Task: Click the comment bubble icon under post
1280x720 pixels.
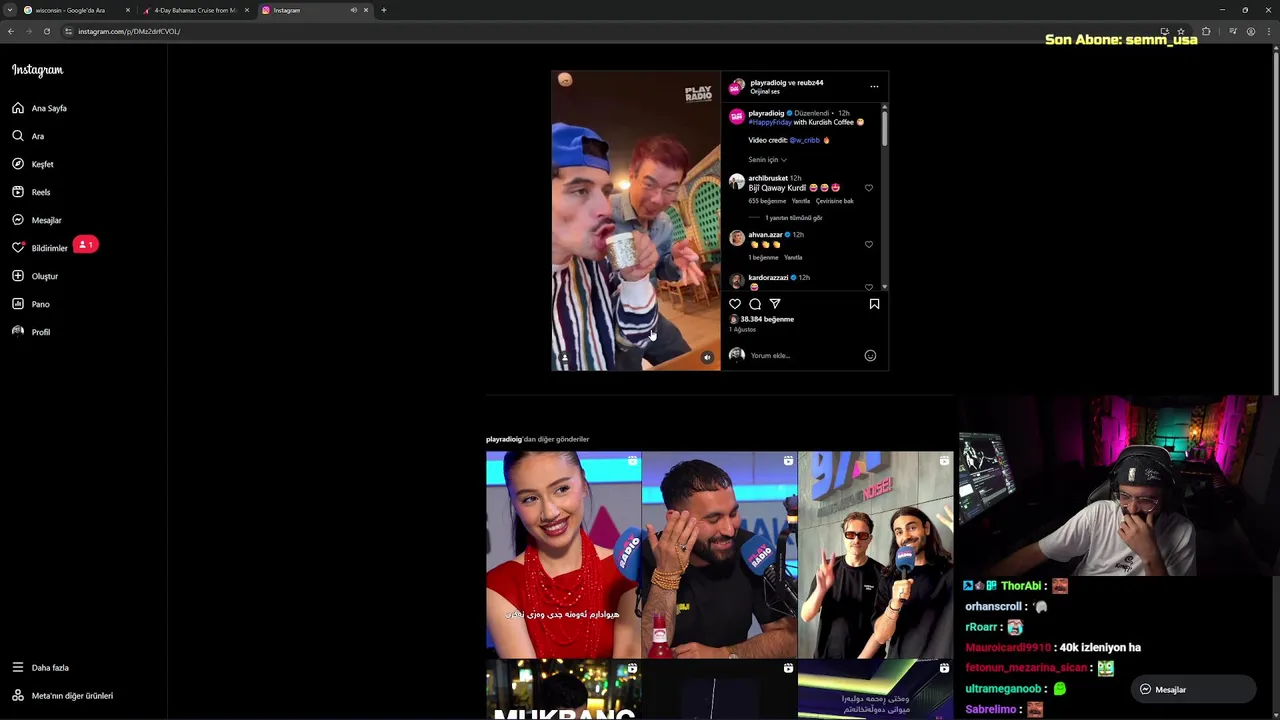Action: click(755, 304)
